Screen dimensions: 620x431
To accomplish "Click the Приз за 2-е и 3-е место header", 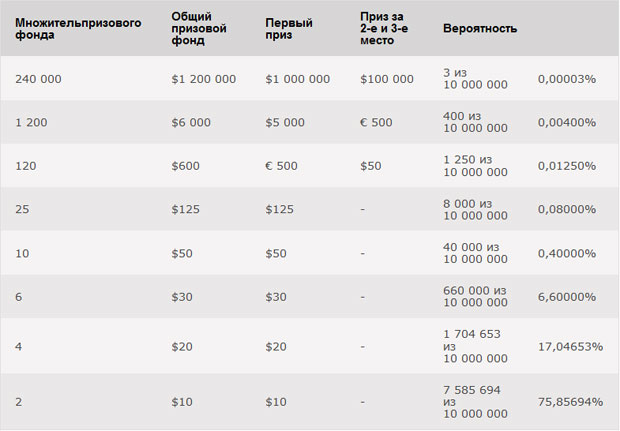I will click(384, 28).
